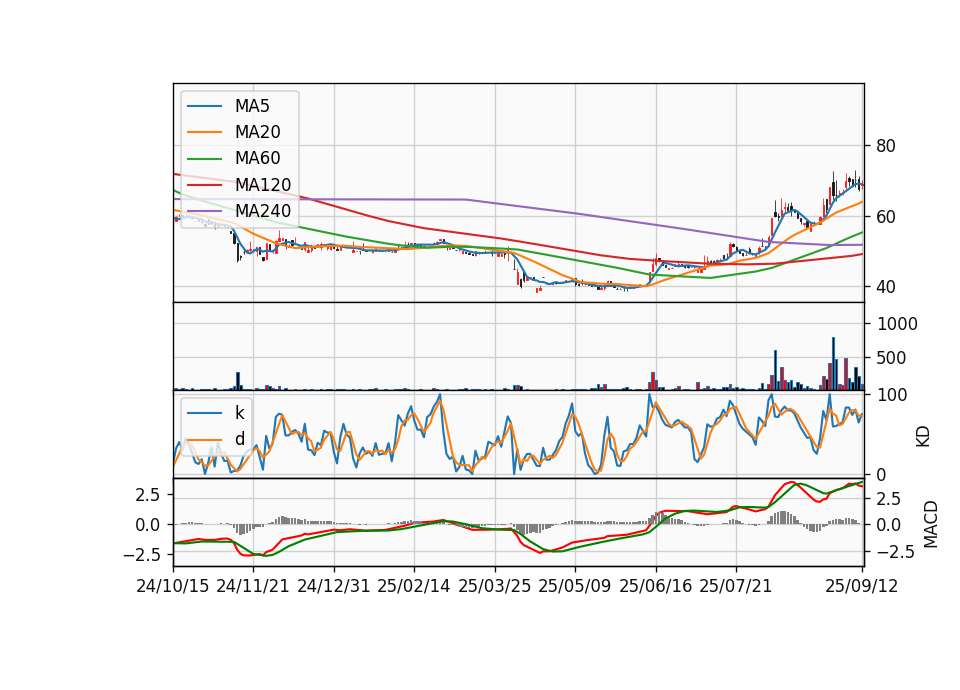Click the KD vertical axis title
960x690 pixels.
tap(923, 436)
